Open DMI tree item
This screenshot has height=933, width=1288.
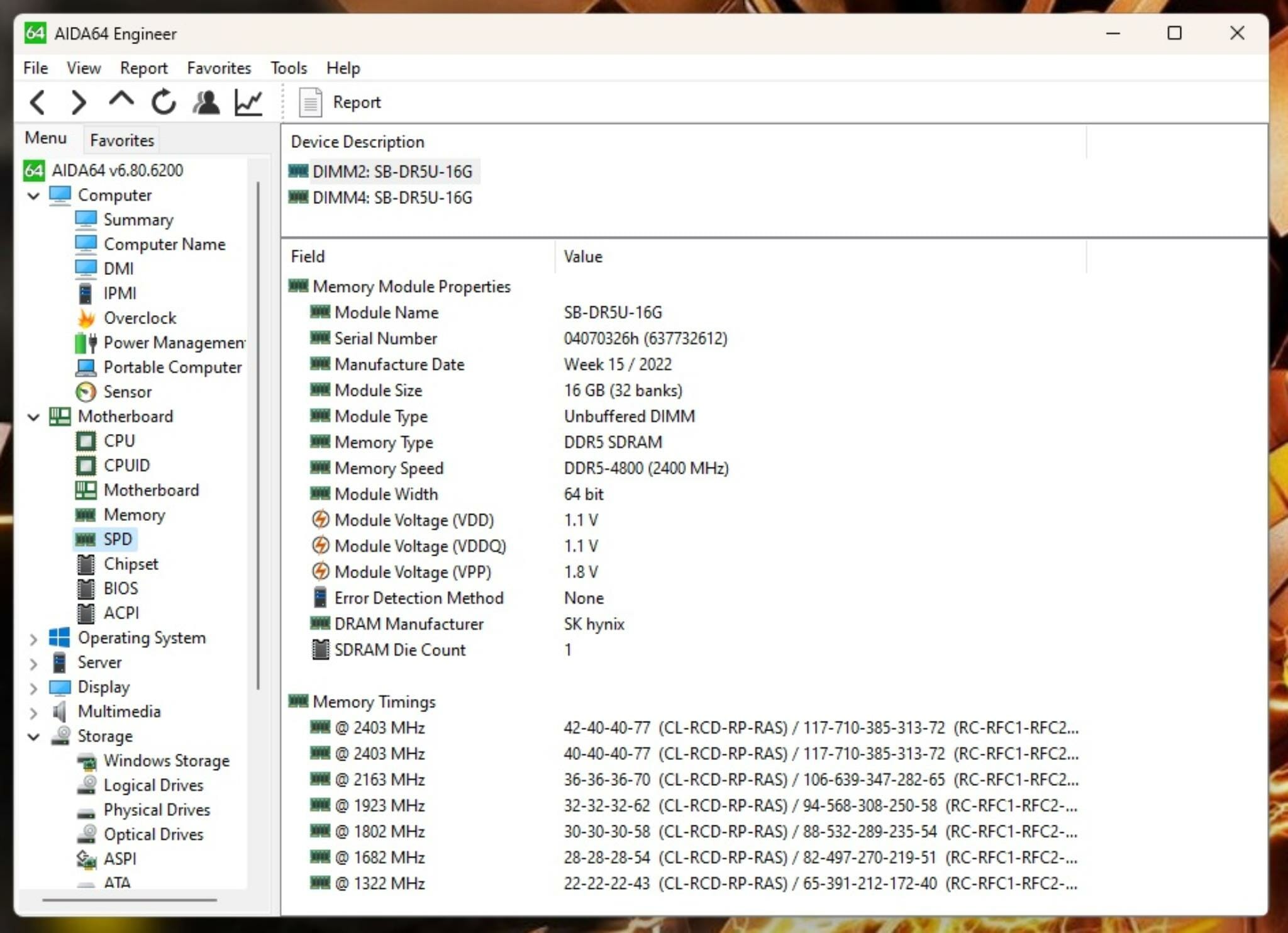tap(118, 269)
